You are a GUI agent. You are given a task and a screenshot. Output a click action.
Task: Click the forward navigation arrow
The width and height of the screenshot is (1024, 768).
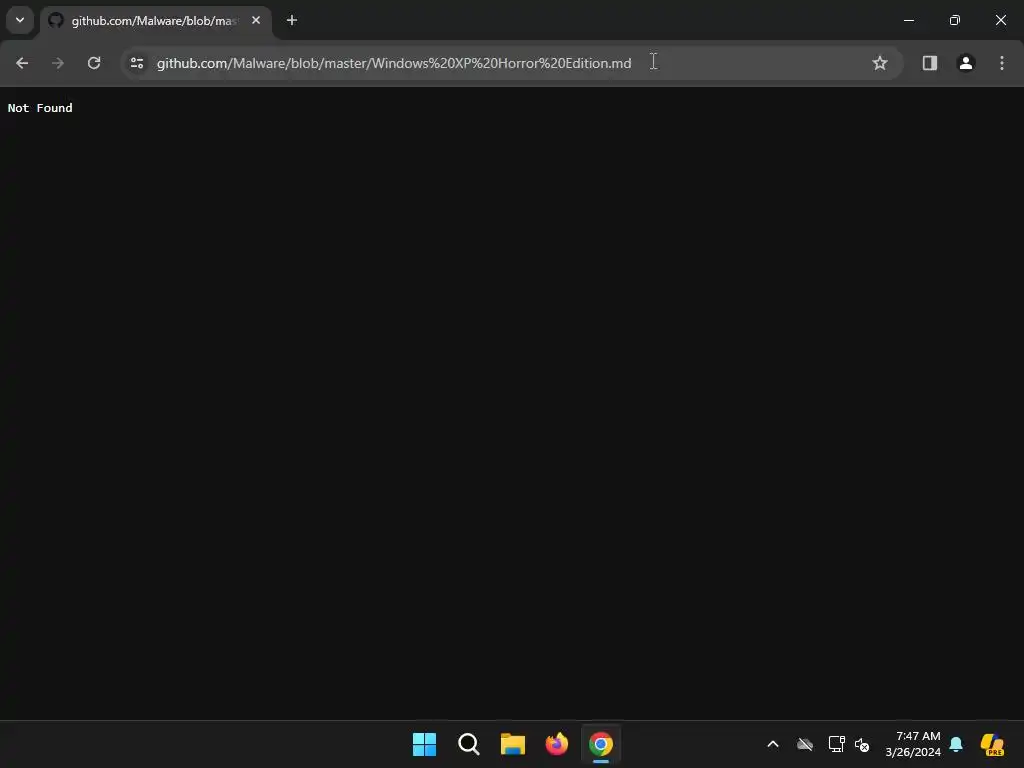click(58, 63)
